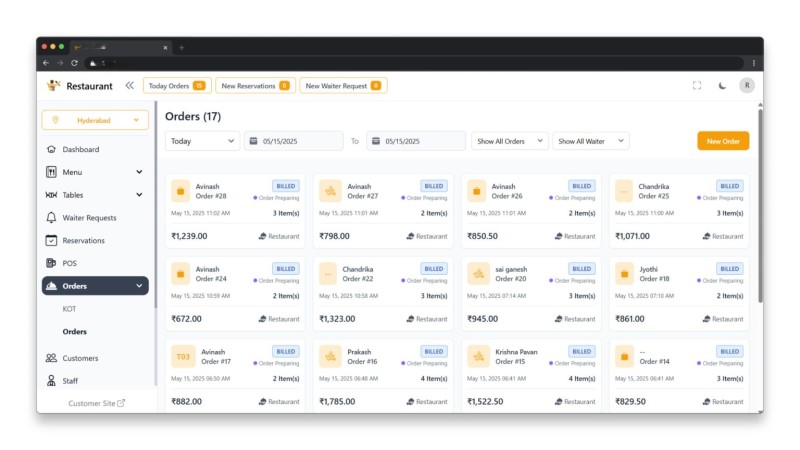Click Order #26 bag icon

coord(477,191)
